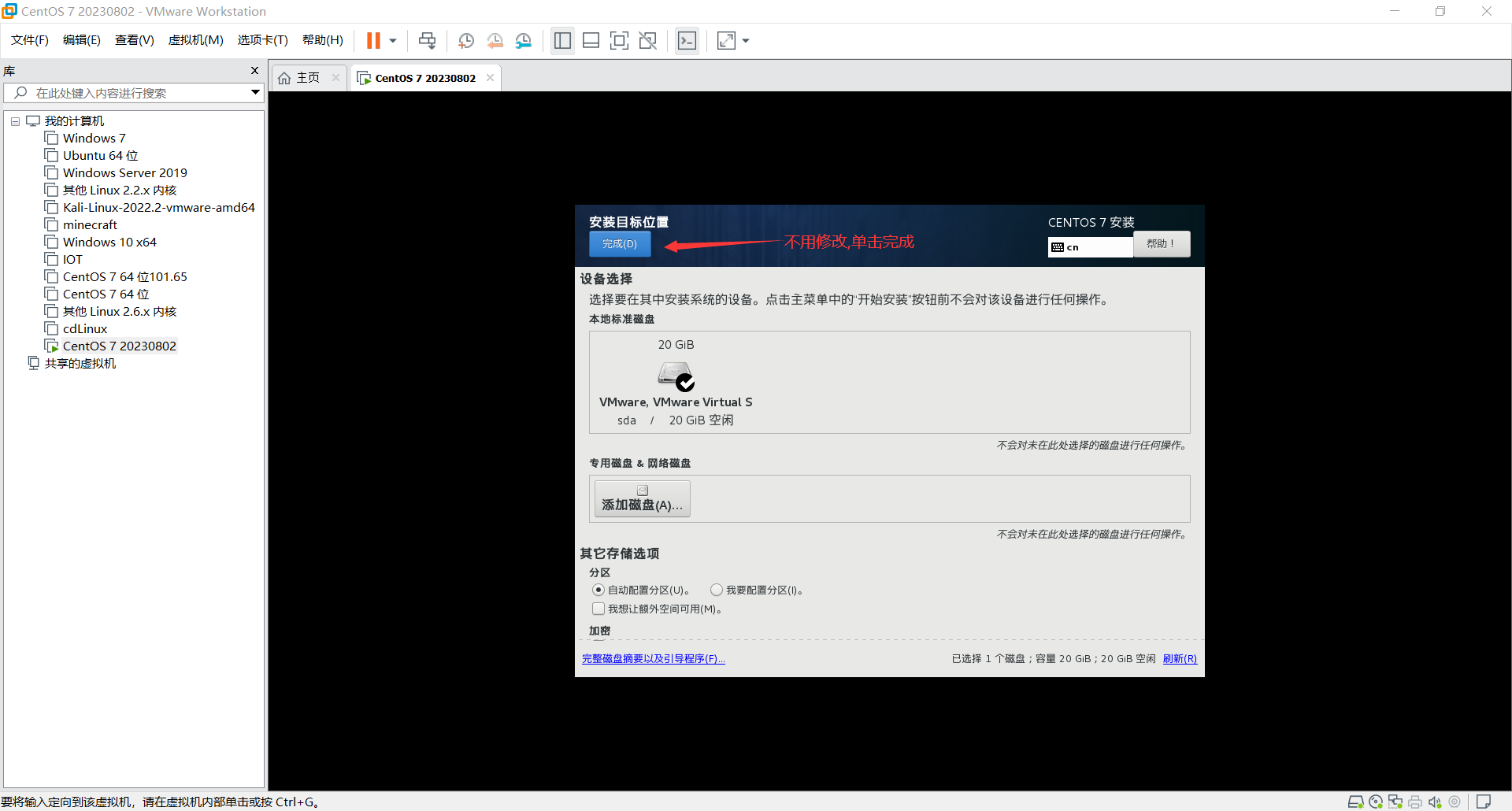The height and width of the screenshot is (811, 1512).
Task: Click the network adapter status icon
Action: [x=1395, y=802]
